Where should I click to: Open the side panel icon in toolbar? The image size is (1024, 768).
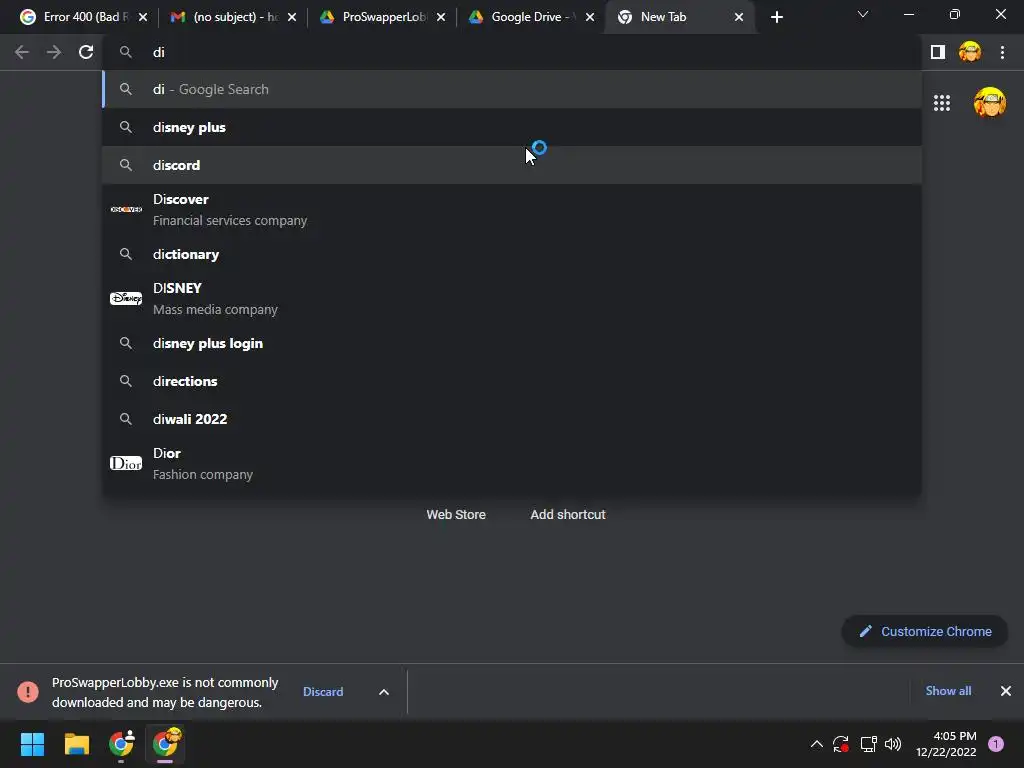click(938, 52)
